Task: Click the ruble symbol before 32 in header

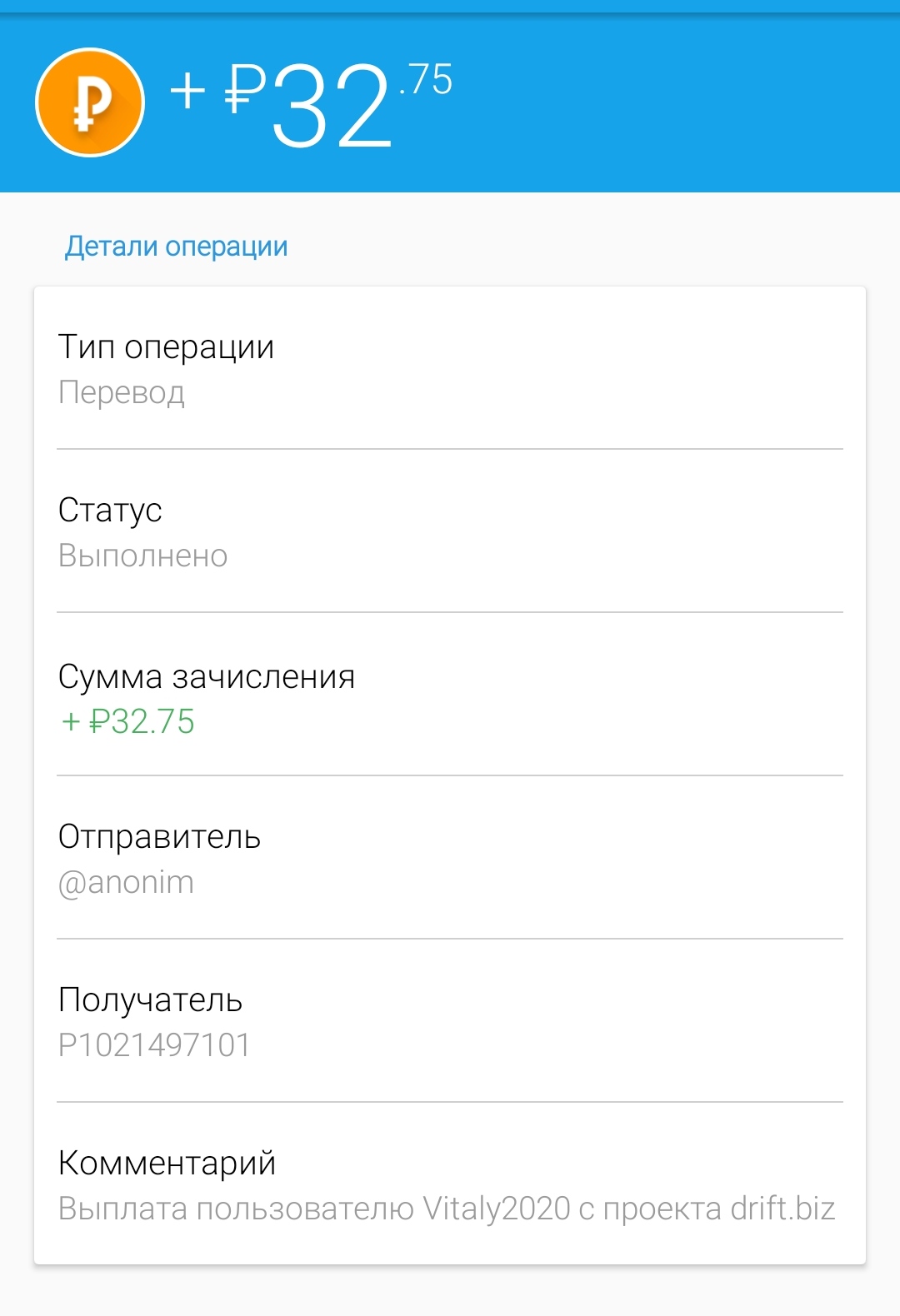Action: point(245,90)
